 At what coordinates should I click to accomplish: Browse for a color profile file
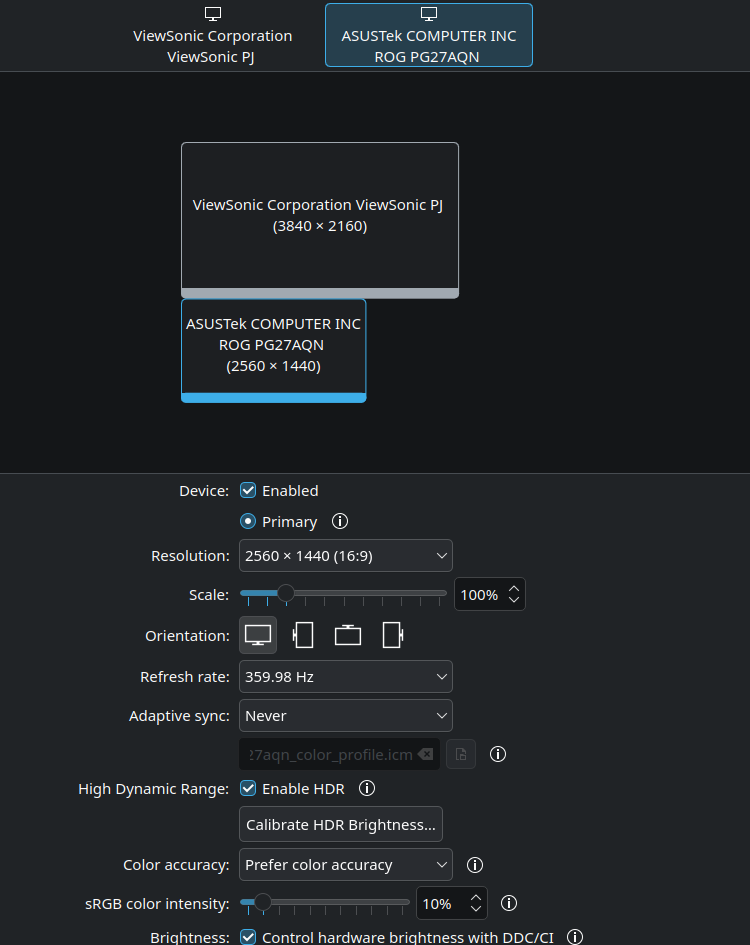[461, 755]
